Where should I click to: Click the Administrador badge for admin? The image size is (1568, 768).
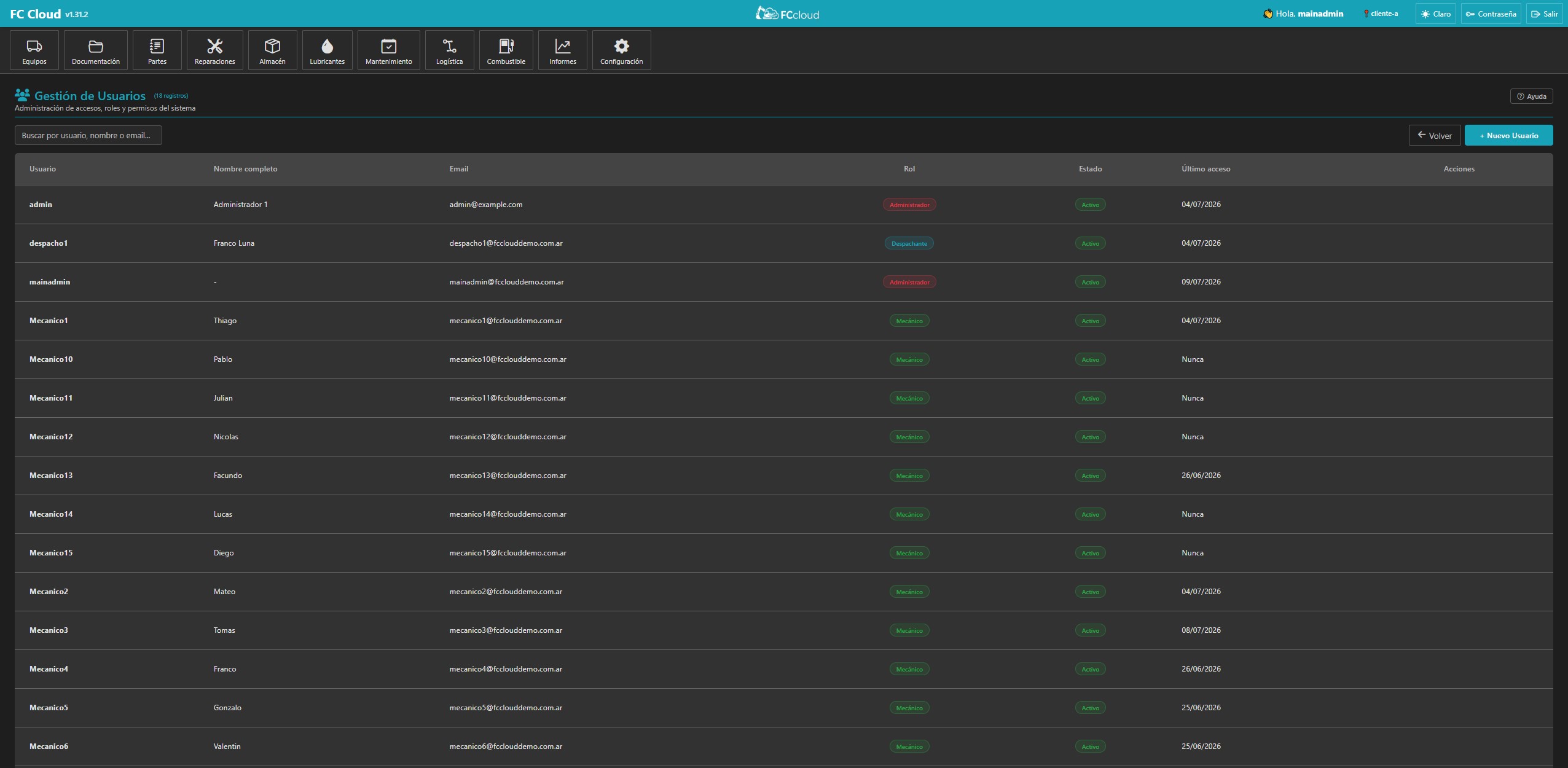tap(909, 205)
